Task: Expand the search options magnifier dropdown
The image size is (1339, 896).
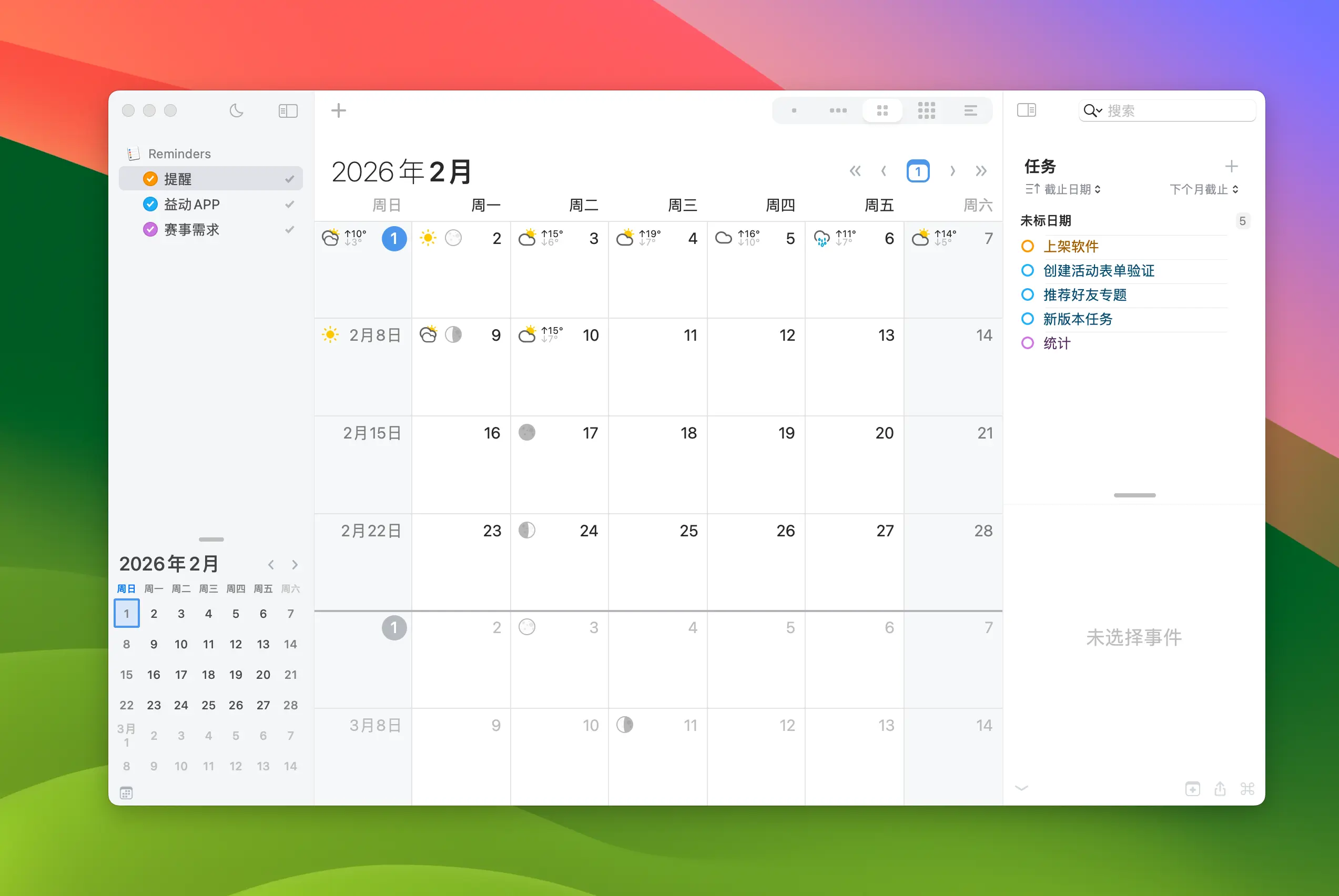Action: point(1092,110)
